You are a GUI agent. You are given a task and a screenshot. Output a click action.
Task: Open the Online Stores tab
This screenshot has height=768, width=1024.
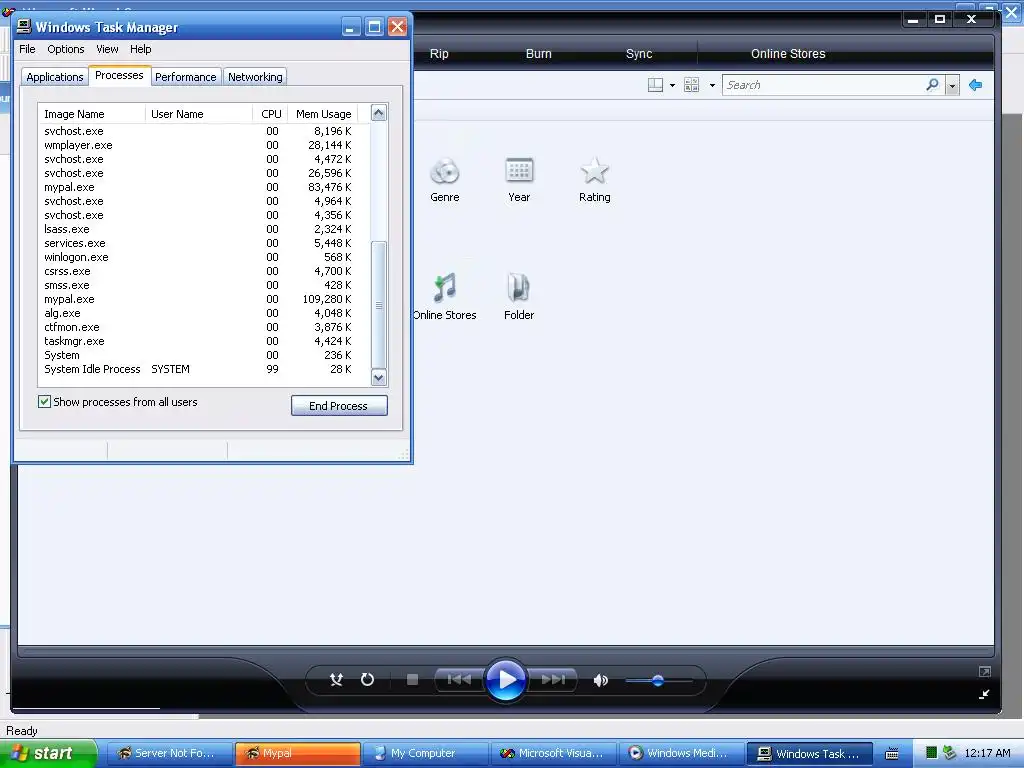point(788,54)
